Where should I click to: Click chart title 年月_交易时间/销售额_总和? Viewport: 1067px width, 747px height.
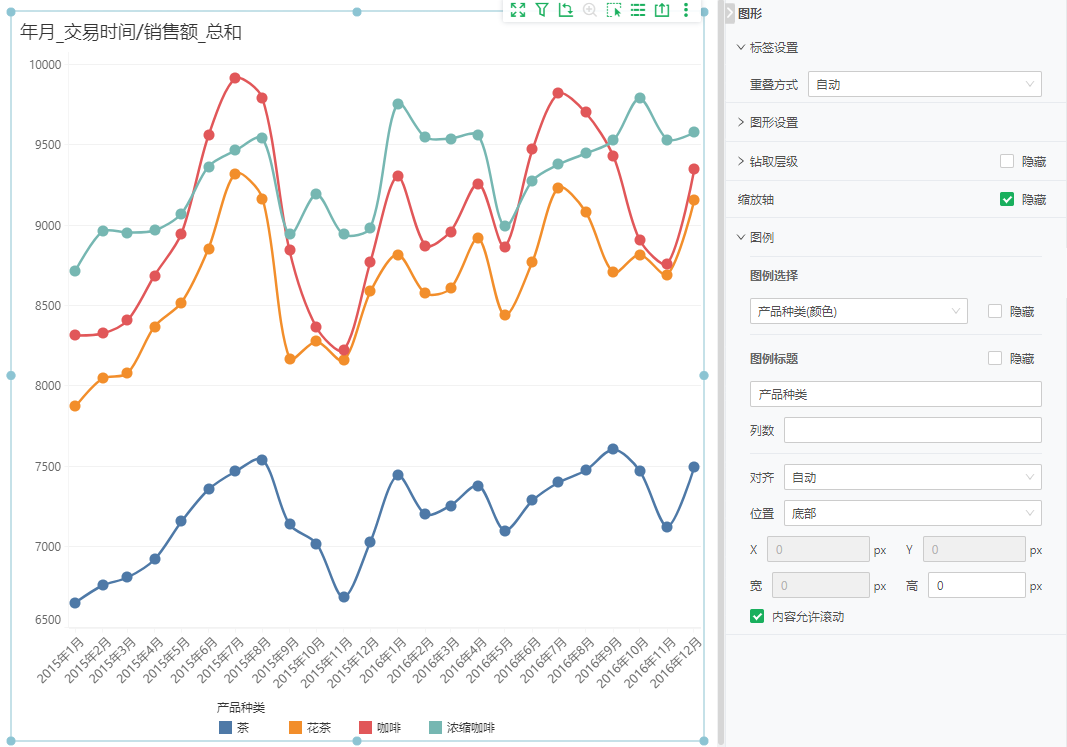[x=131, y=32]
